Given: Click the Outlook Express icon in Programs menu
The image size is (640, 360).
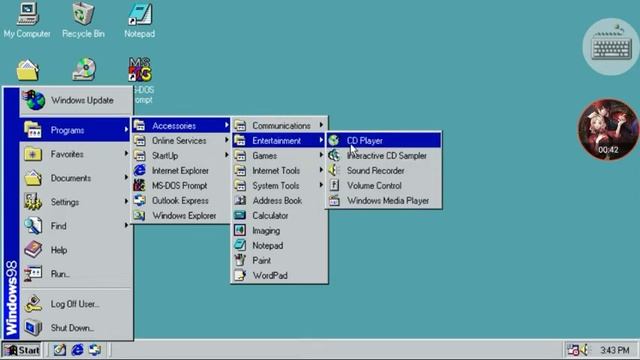Looking at the screenshot, I should 140,200.
